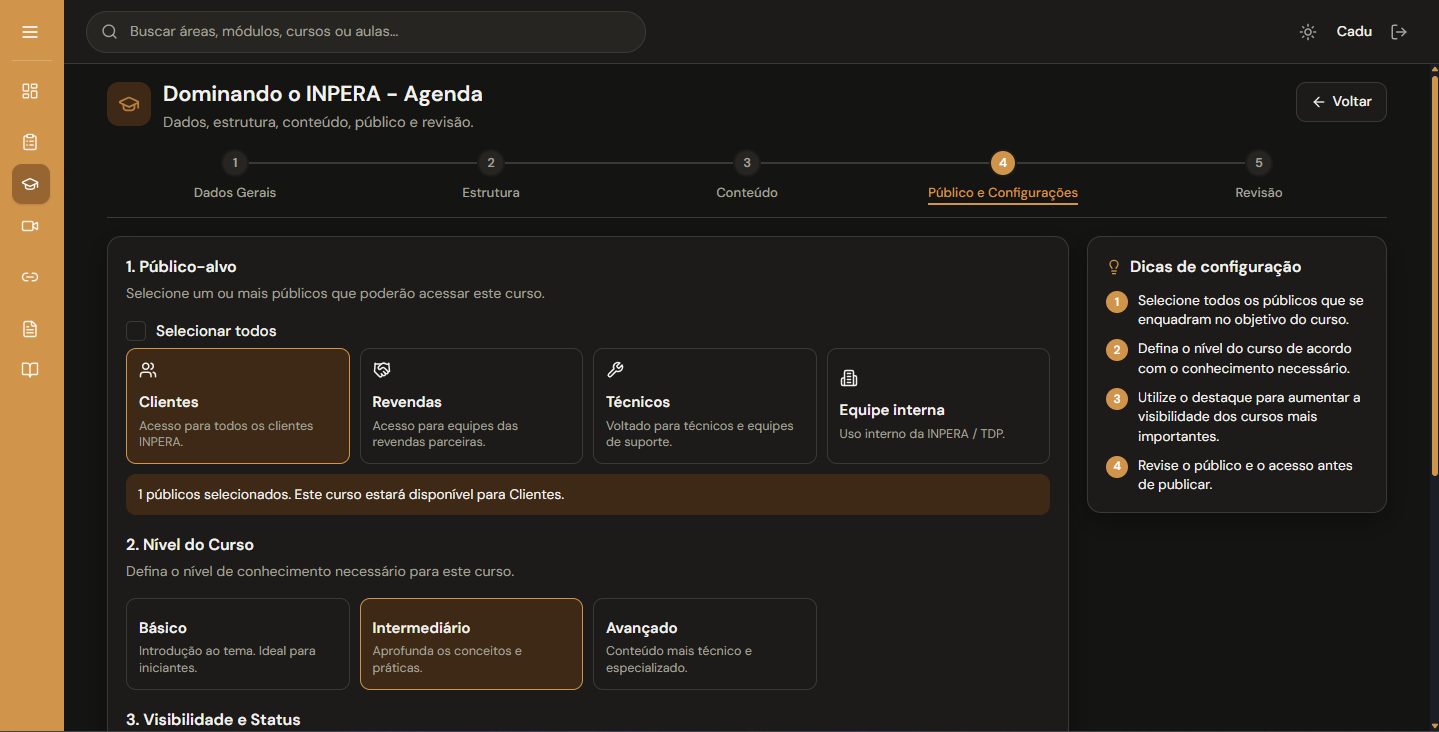Select the Técnicos audience card

tap(705, 406)
